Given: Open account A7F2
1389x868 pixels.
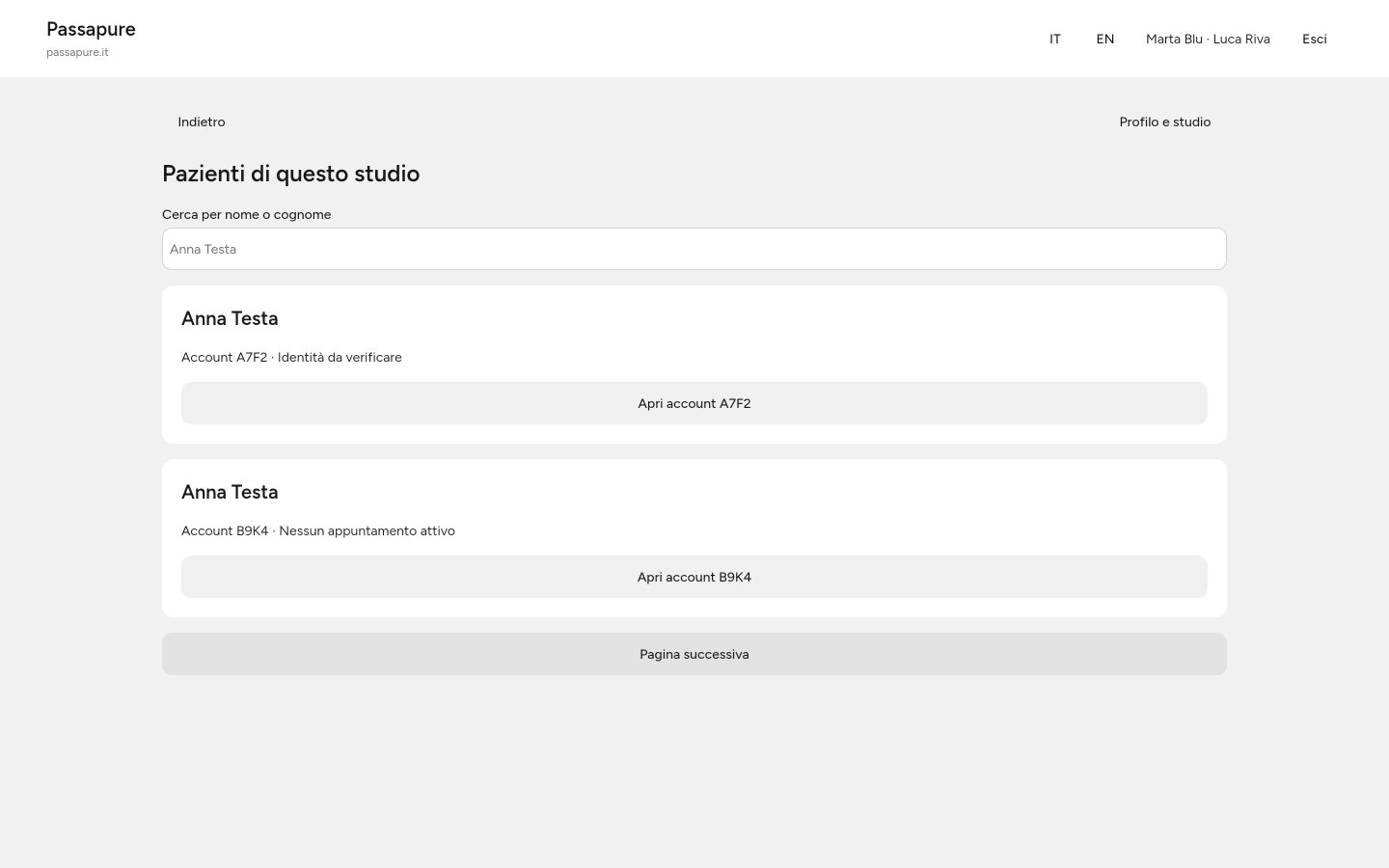Looking at the screenshot, I should [694, 403].
